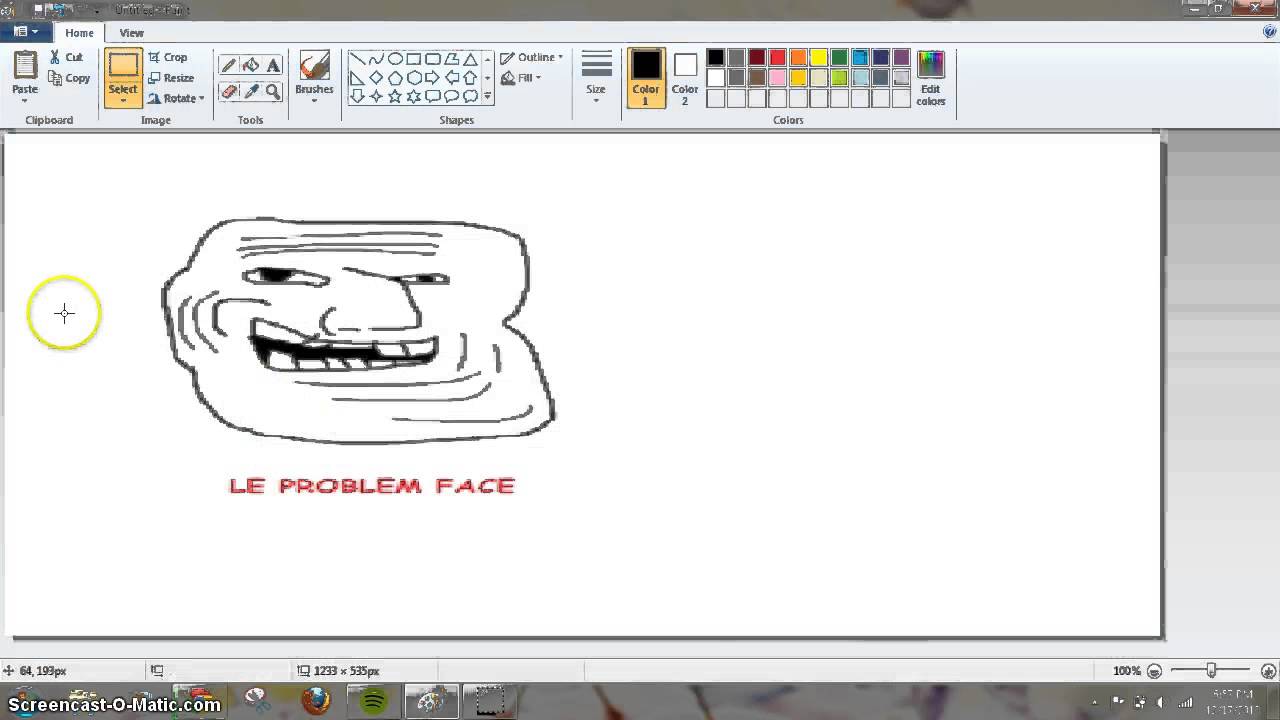Click the Crop button

tap(168, 58)
